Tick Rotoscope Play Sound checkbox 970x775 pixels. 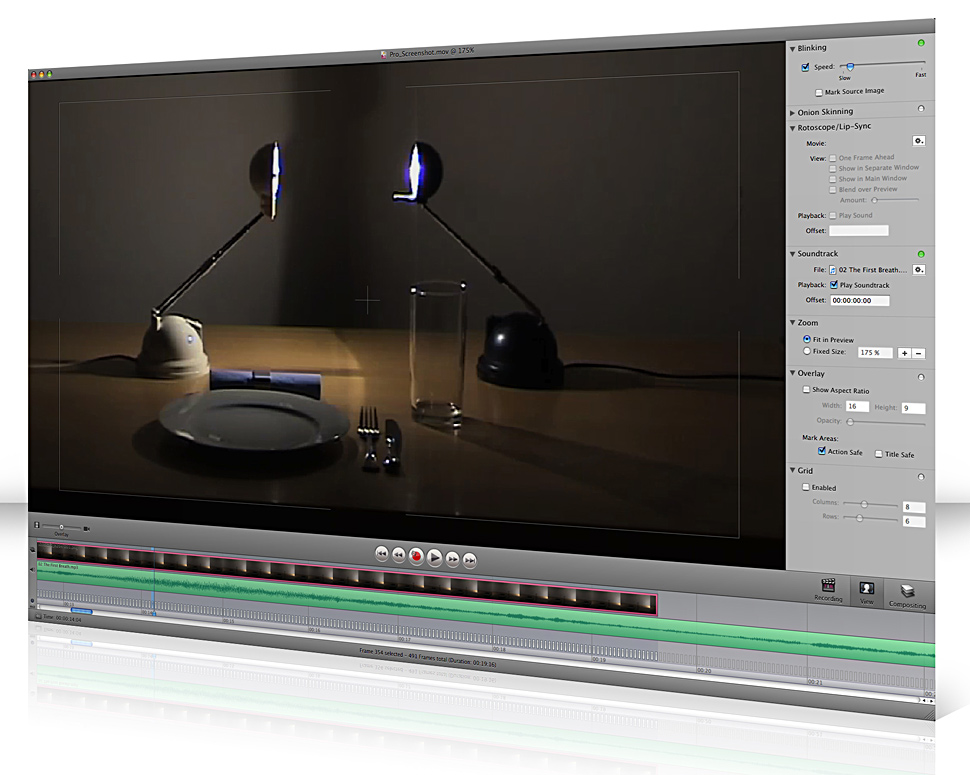[833, 216]
